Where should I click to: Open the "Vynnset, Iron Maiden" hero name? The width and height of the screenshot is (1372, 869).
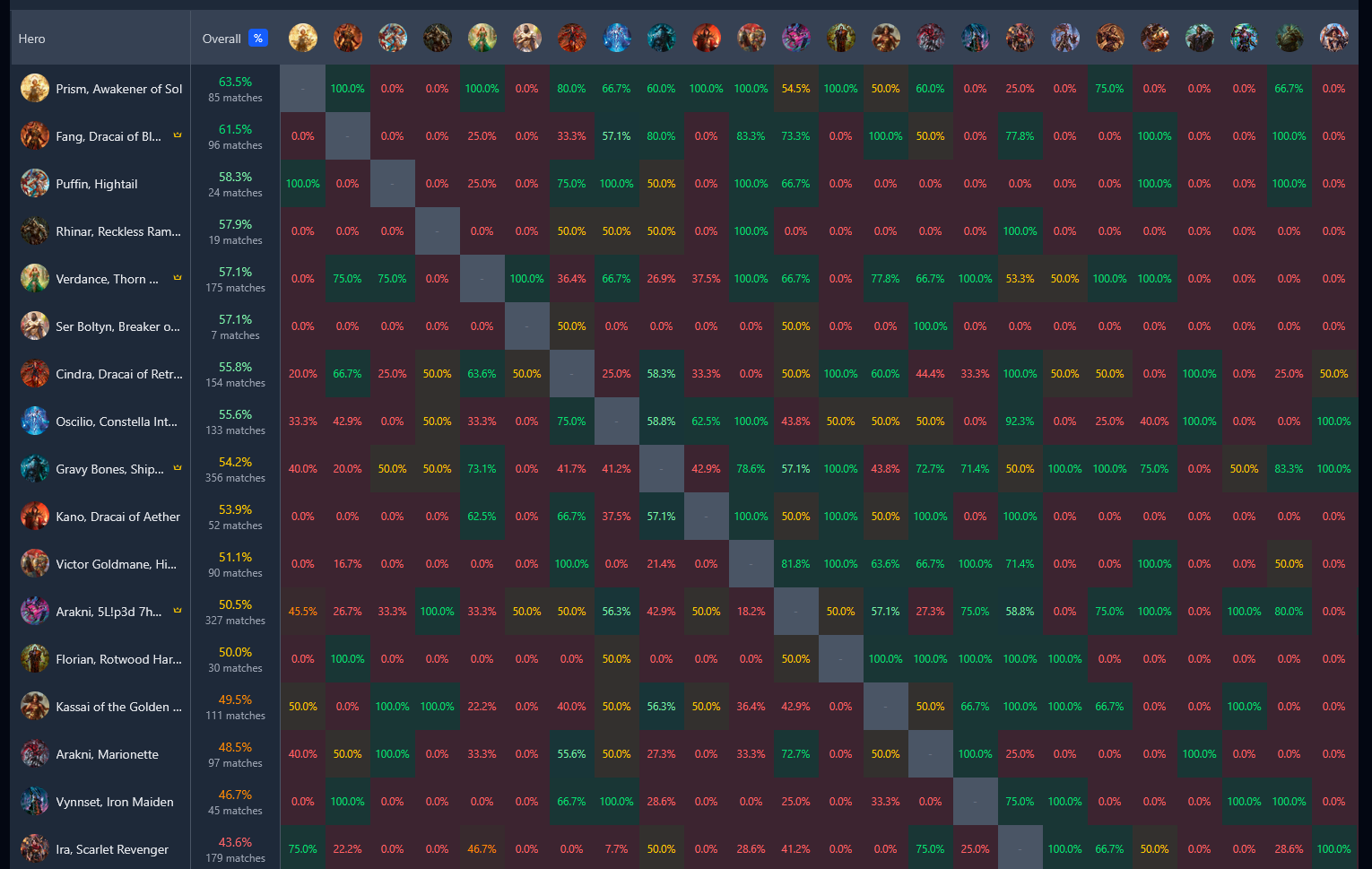(115, 802)
